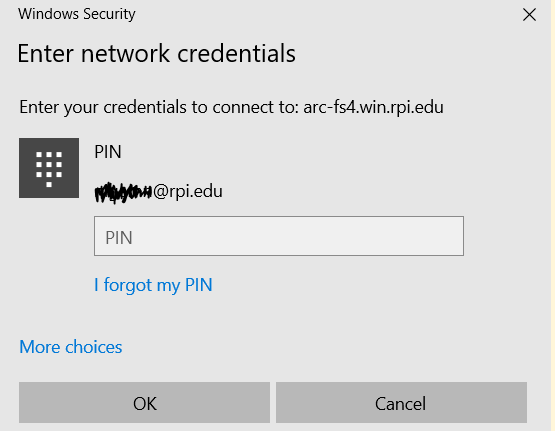Click the empty title bar area next to Windows Security
The width and height of the screenshot is (555, 431).
tap(326, 15)
